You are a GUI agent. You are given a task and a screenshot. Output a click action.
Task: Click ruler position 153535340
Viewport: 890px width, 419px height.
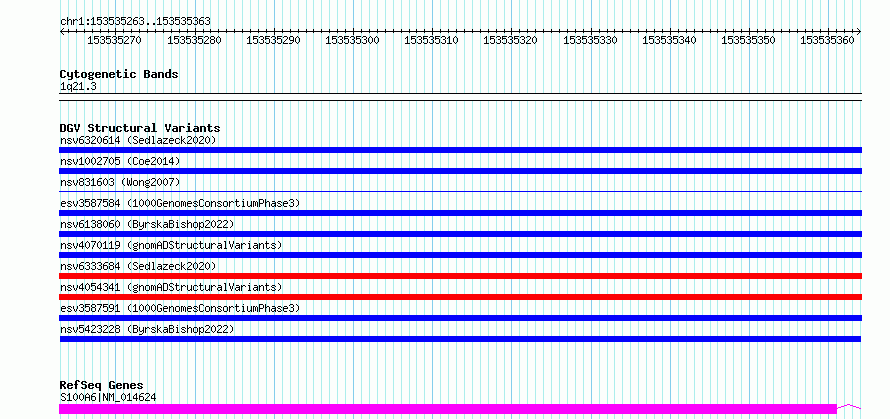point(669,40)
